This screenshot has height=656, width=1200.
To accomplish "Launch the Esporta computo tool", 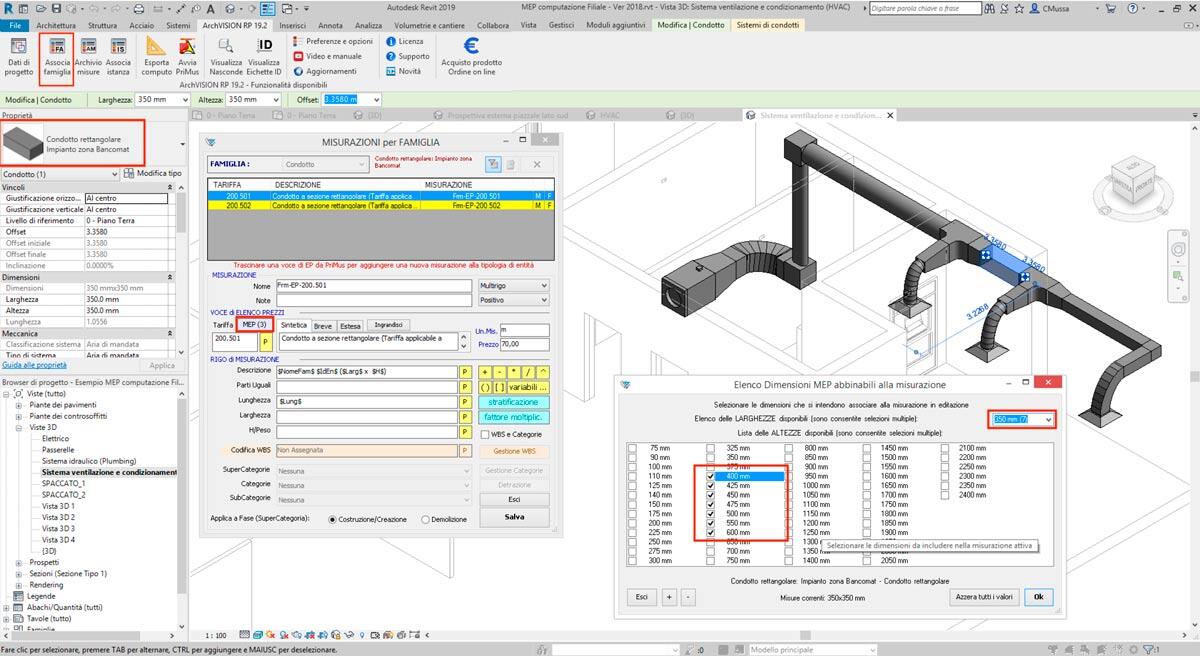I will [156, 57].
